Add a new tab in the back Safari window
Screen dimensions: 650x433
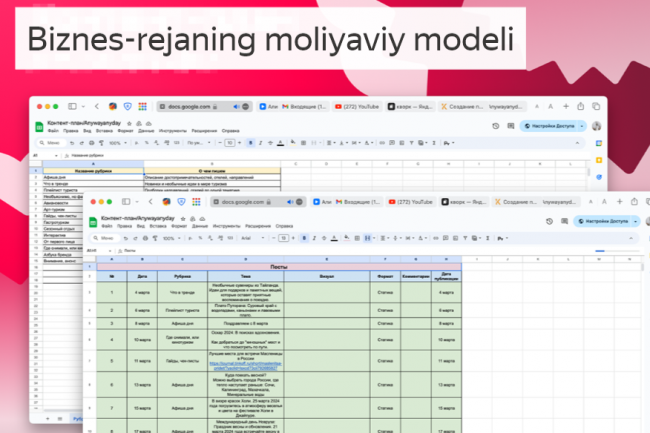tap(566, 106)
